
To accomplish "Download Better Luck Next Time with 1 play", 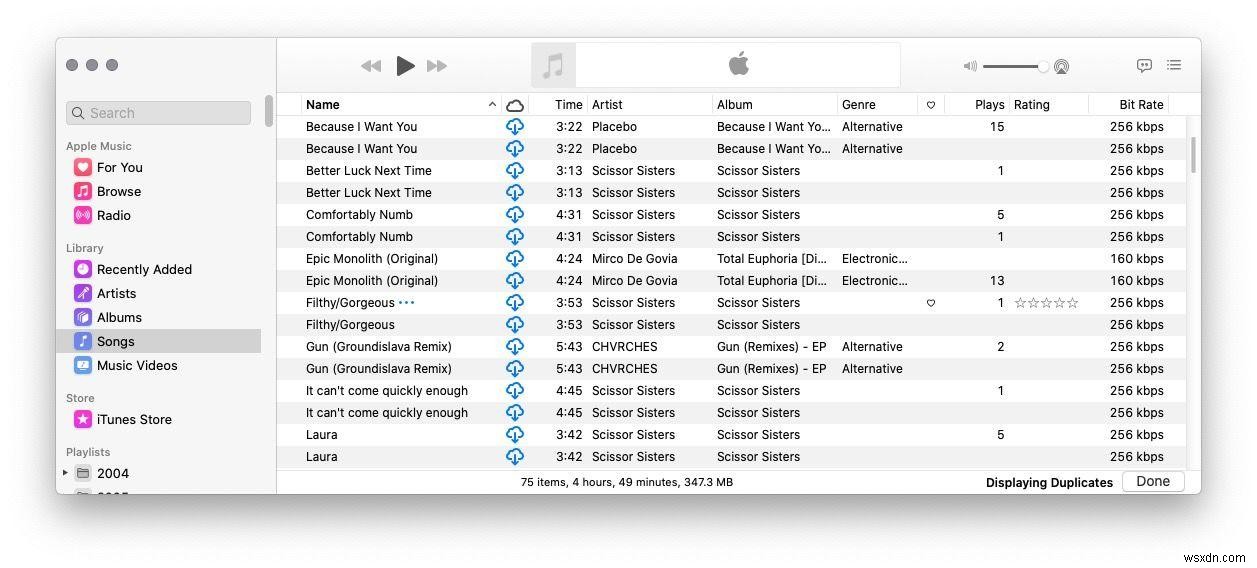I will click(x=515, y=170).
